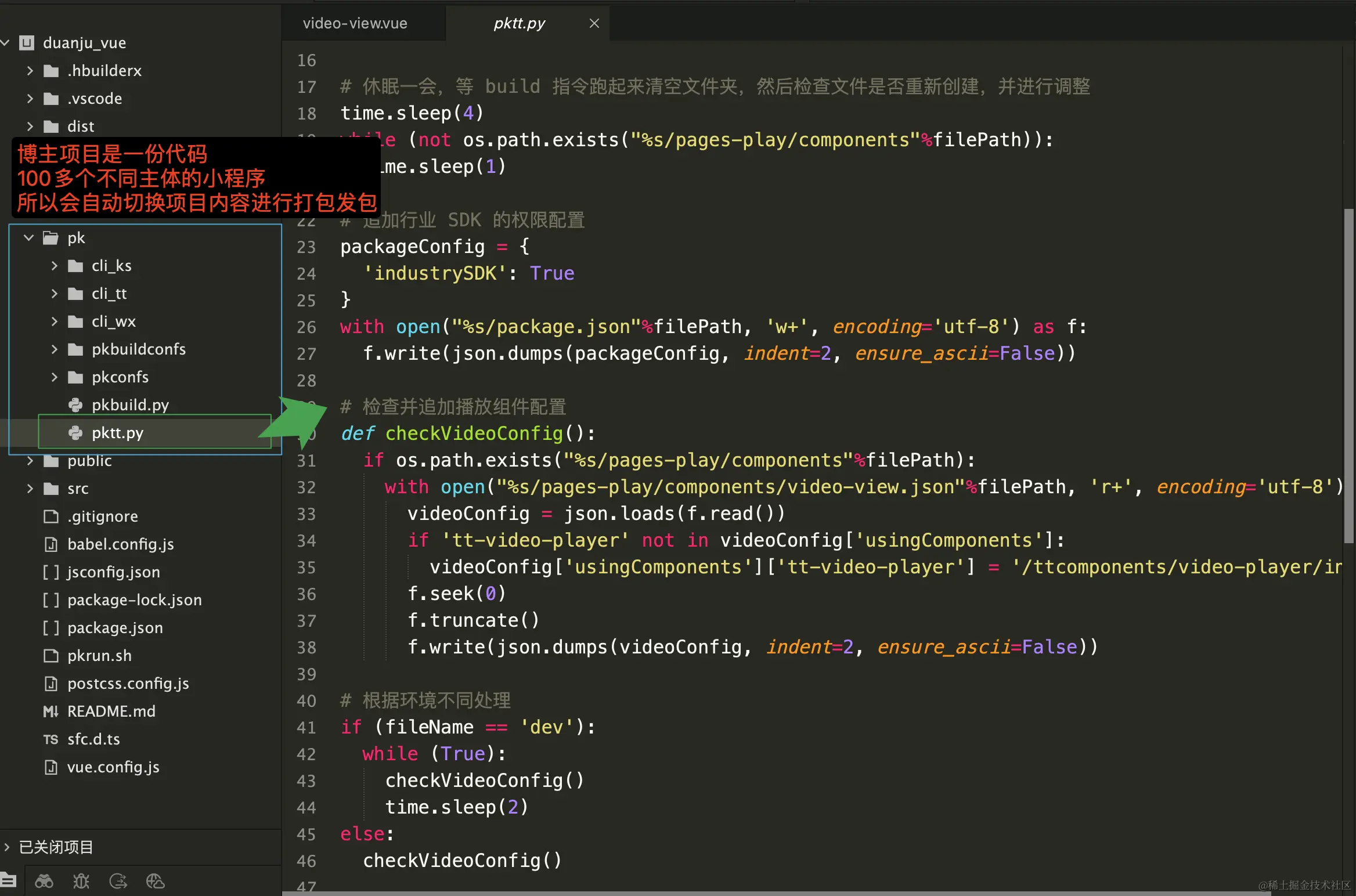Open the globe cloud panel icon
The width and height of the screenshot is (1356, 896).
(155, 881)
